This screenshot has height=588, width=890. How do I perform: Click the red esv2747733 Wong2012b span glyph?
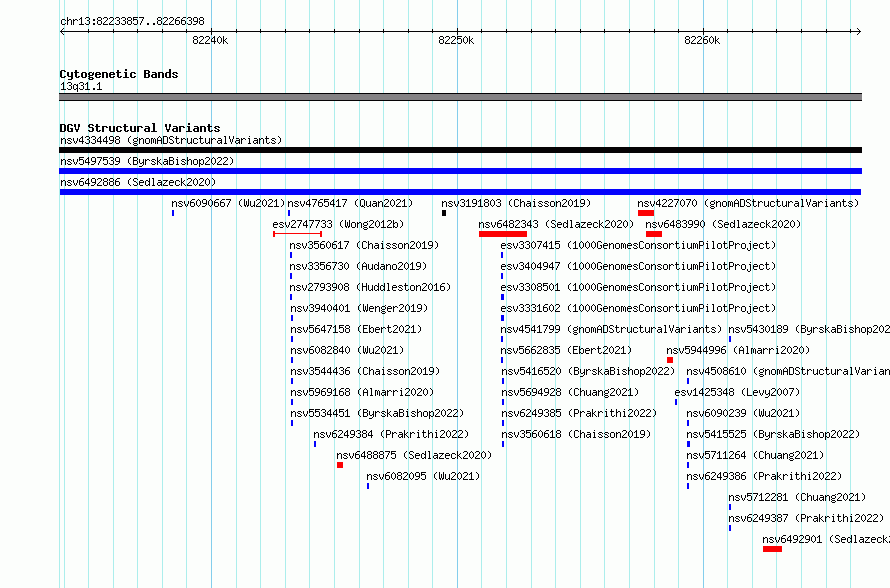(297, 234)
